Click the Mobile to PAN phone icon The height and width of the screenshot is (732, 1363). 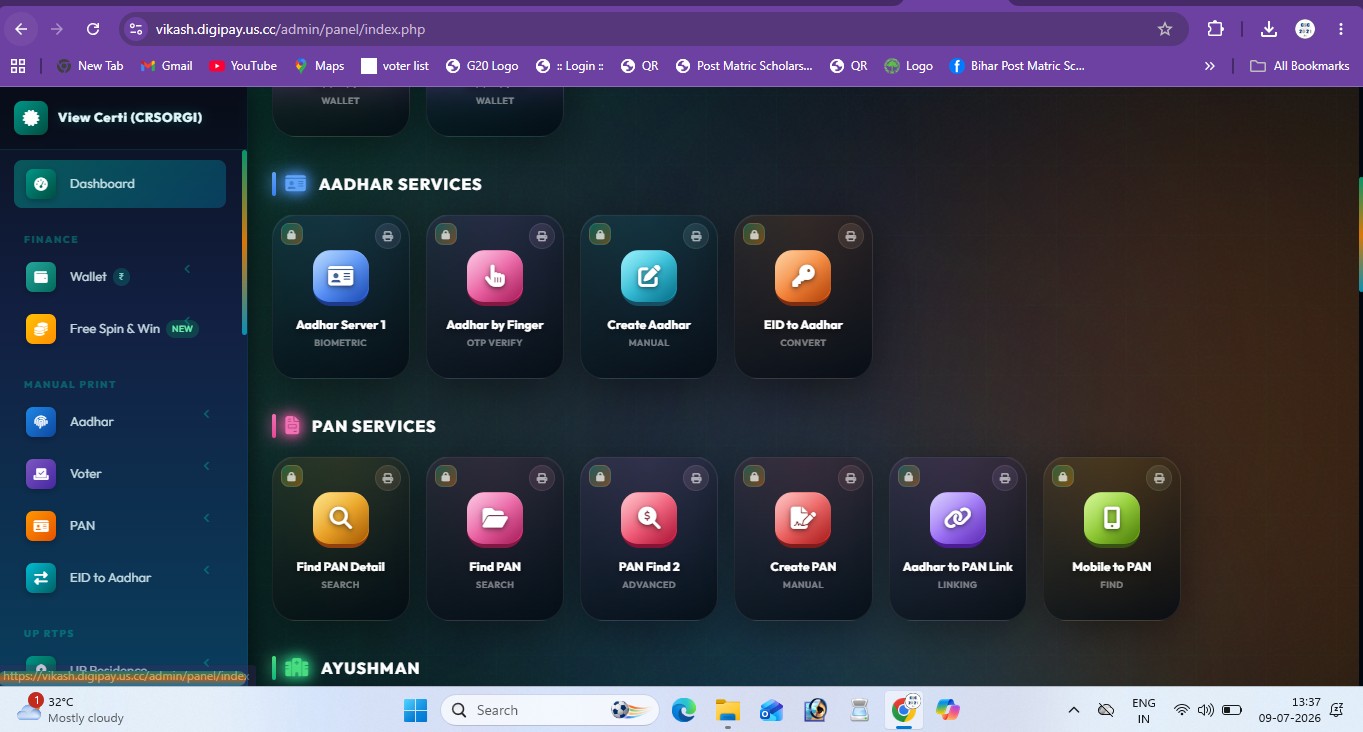[1112, 519]
